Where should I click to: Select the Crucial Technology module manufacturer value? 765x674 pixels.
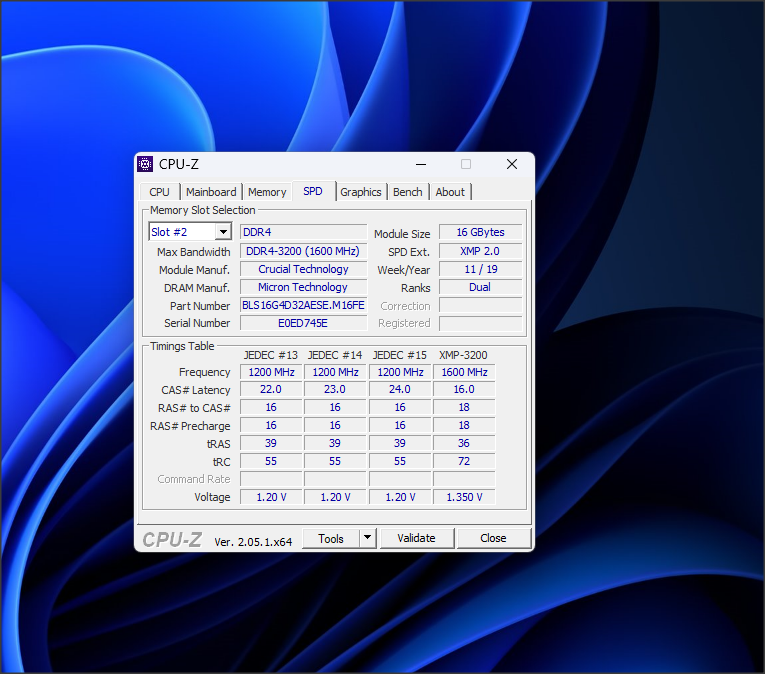pos(303,269)
